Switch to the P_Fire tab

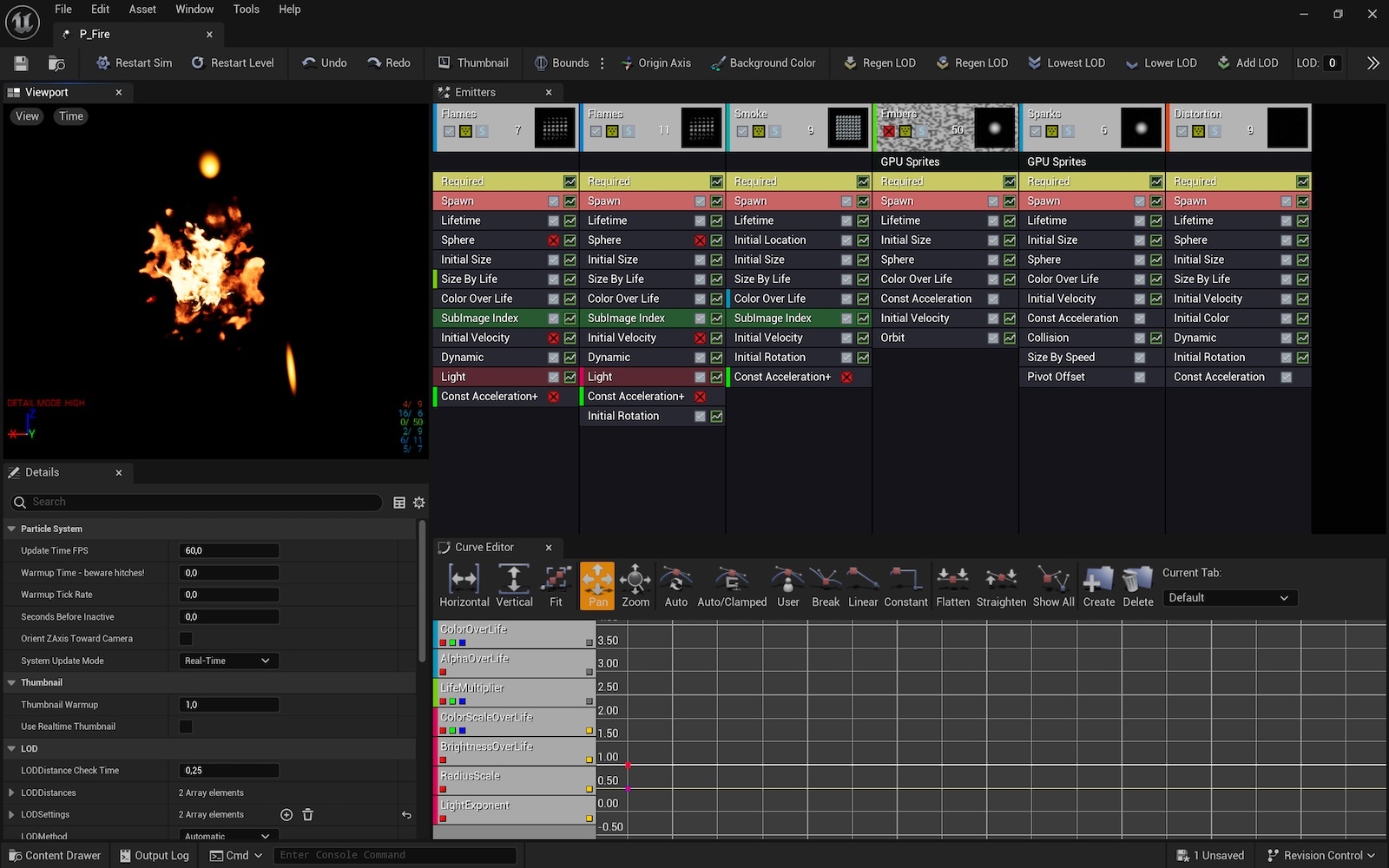(95, 34)
